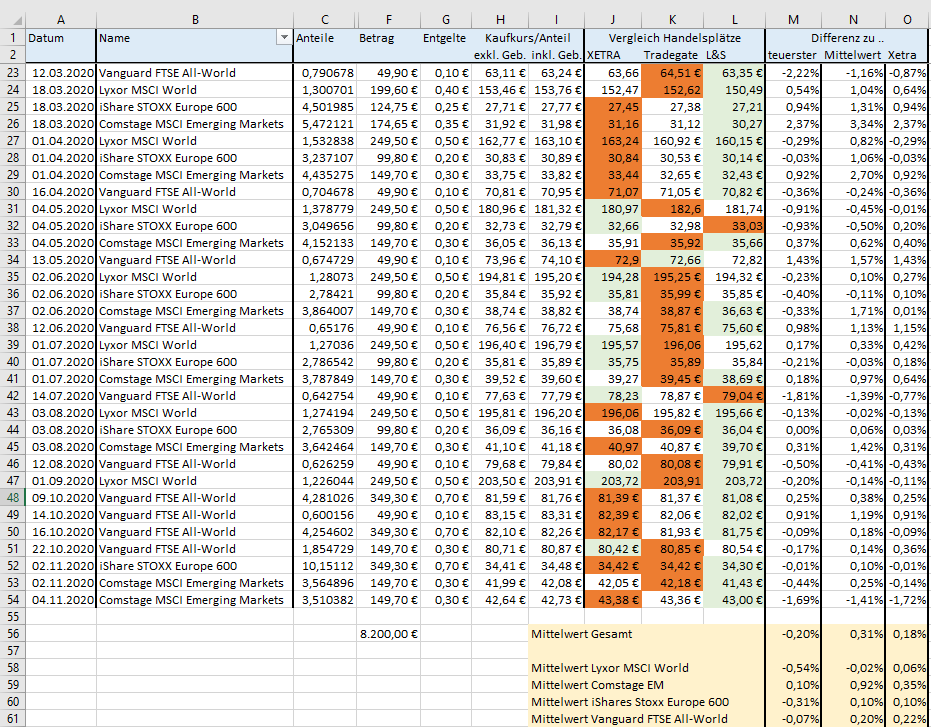The image size is (931, 727).
Task: Click the orange-highlighted 64,51 € Tradegate cell
Action: (673, 73)
